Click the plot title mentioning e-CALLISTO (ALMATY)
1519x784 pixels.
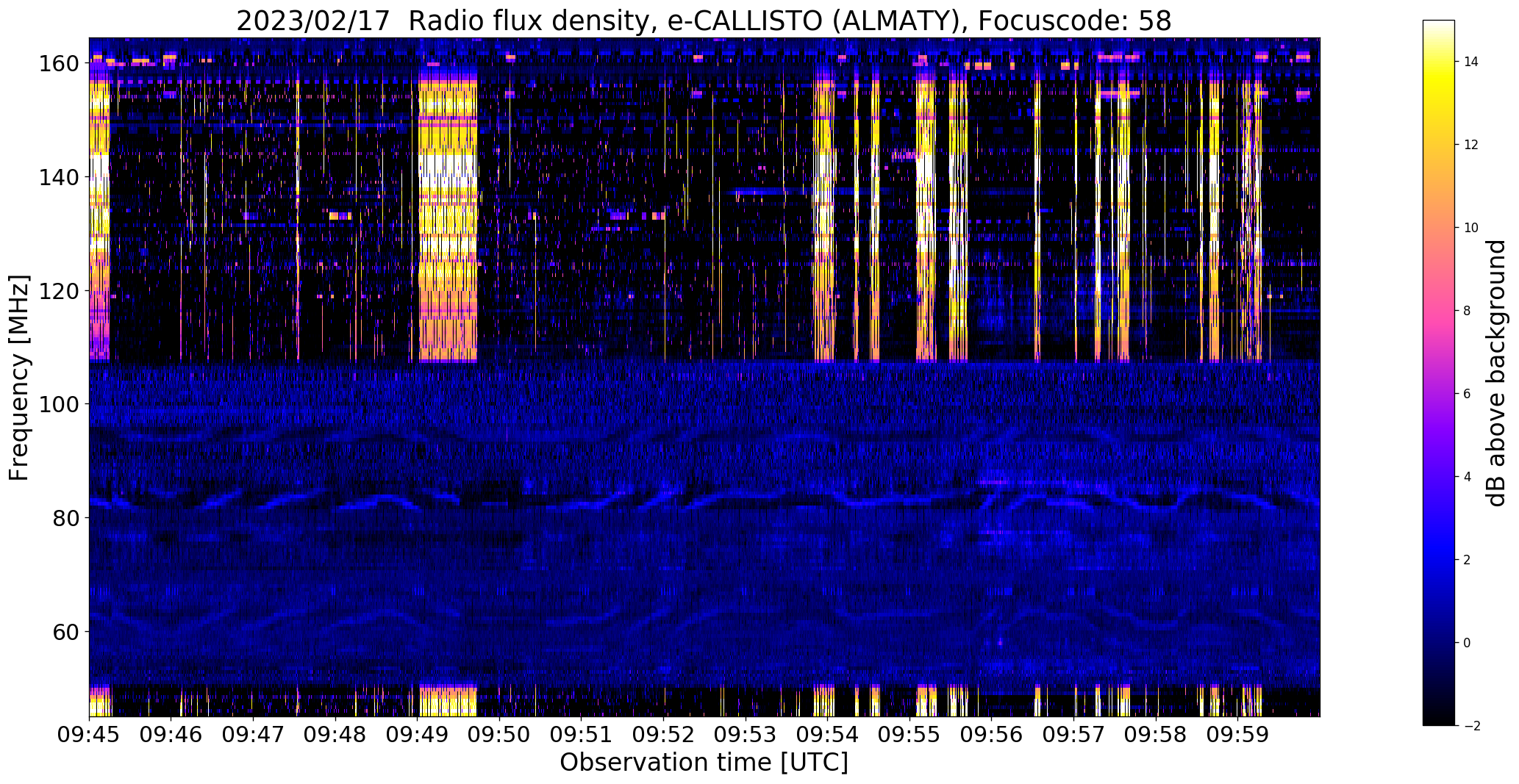(704, 21)
